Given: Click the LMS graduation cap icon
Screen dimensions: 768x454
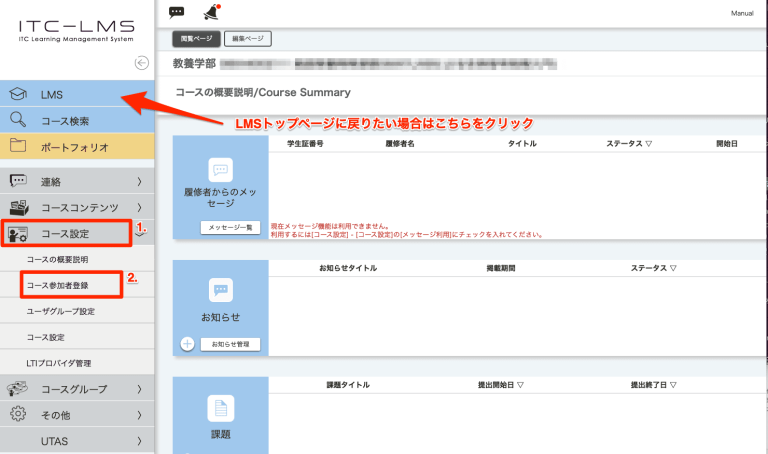Looking at the screenshot, I should pos(18,94).
